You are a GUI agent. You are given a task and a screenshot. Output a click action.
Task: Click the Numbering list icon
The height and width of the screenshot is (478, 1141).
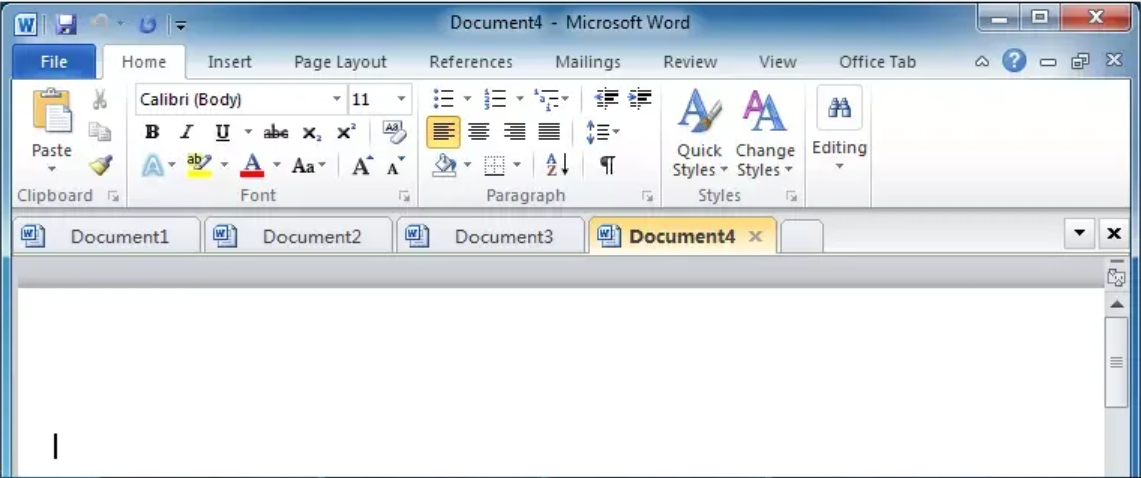tap(495, 98)
